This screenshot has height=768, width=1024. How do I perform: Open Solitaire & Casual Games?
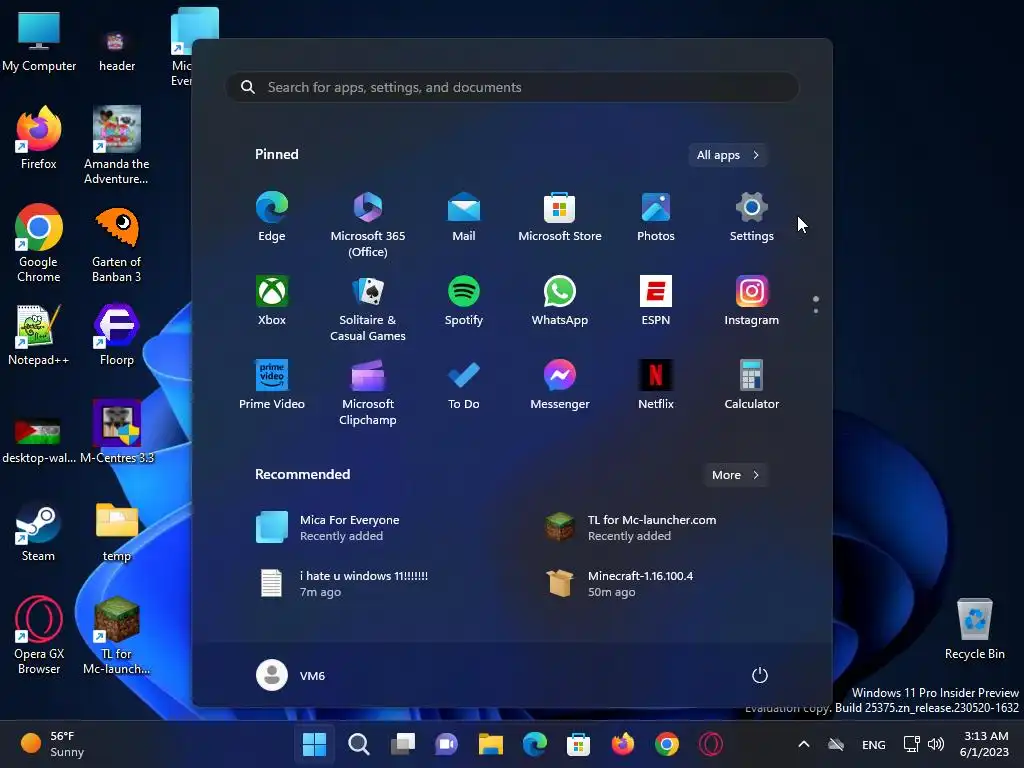[x=368, y=309]
